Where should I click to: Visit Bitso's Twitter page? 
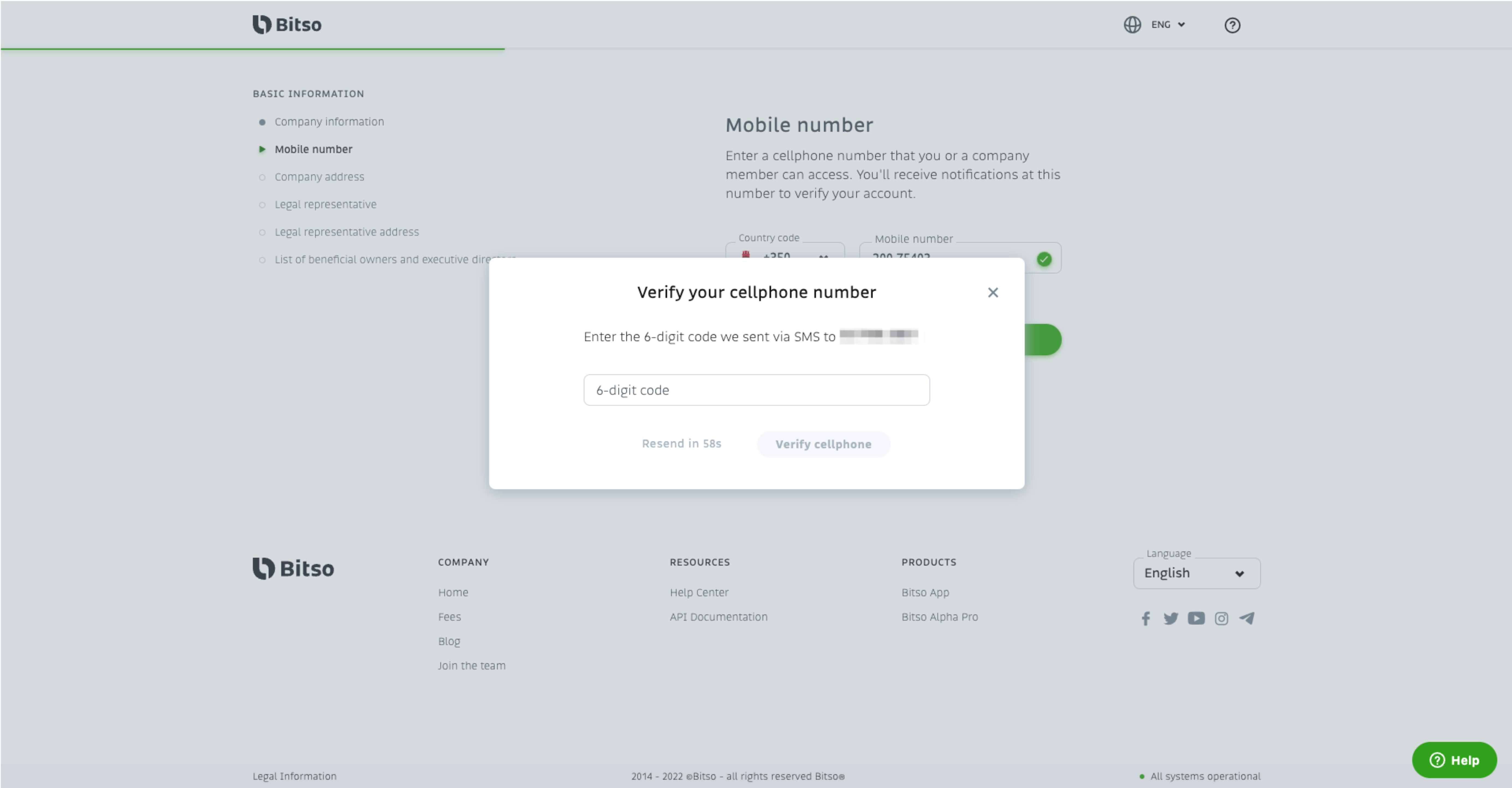click(x=1171, y=619)
